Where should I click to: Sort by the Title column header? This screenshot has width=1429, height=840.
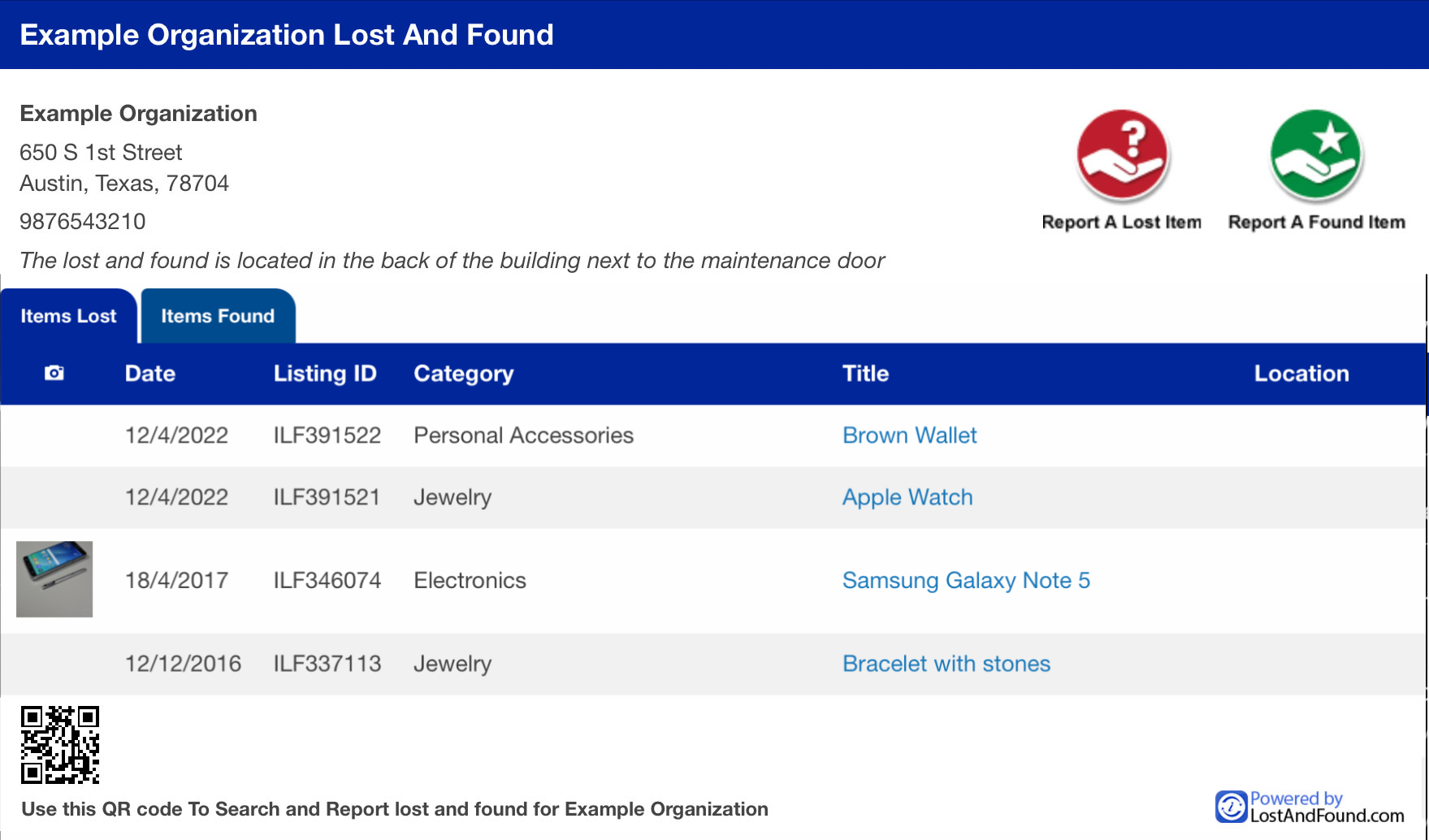click(x=865, y=374)
